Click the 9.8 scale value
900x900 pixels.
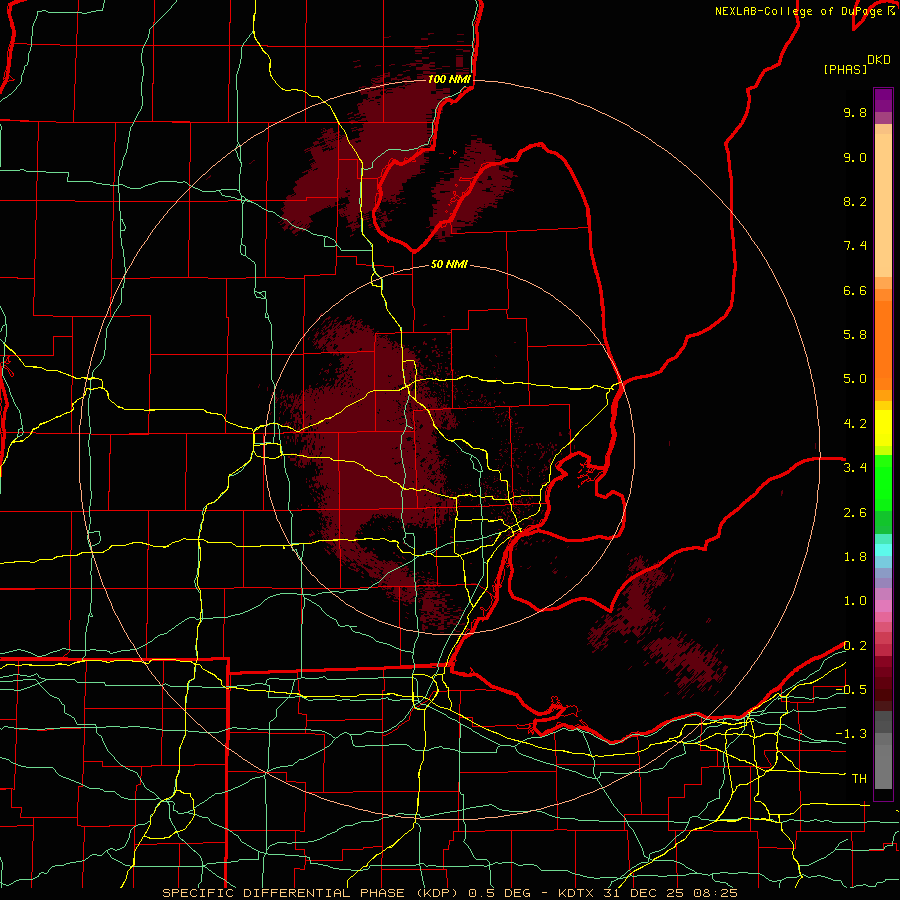tap(855, 112)
